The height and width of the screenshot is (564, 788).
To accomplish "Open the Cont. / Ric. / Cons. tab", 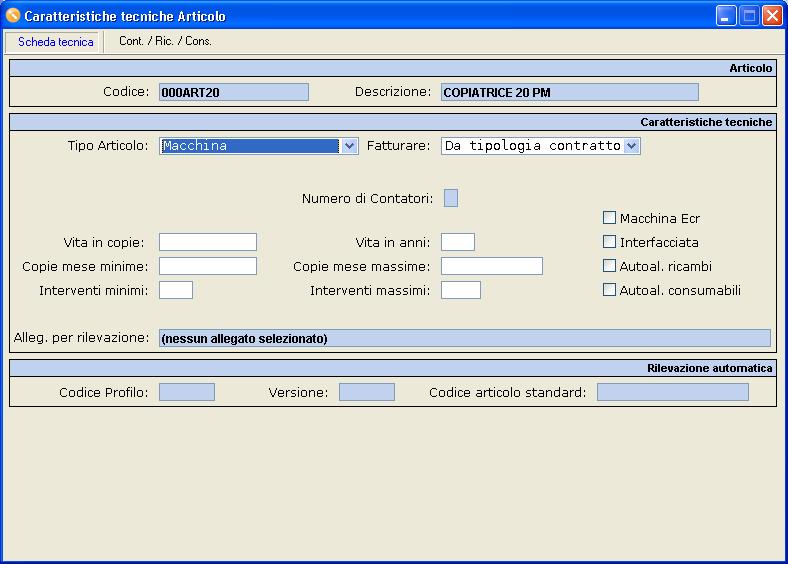I will (165, 41).
